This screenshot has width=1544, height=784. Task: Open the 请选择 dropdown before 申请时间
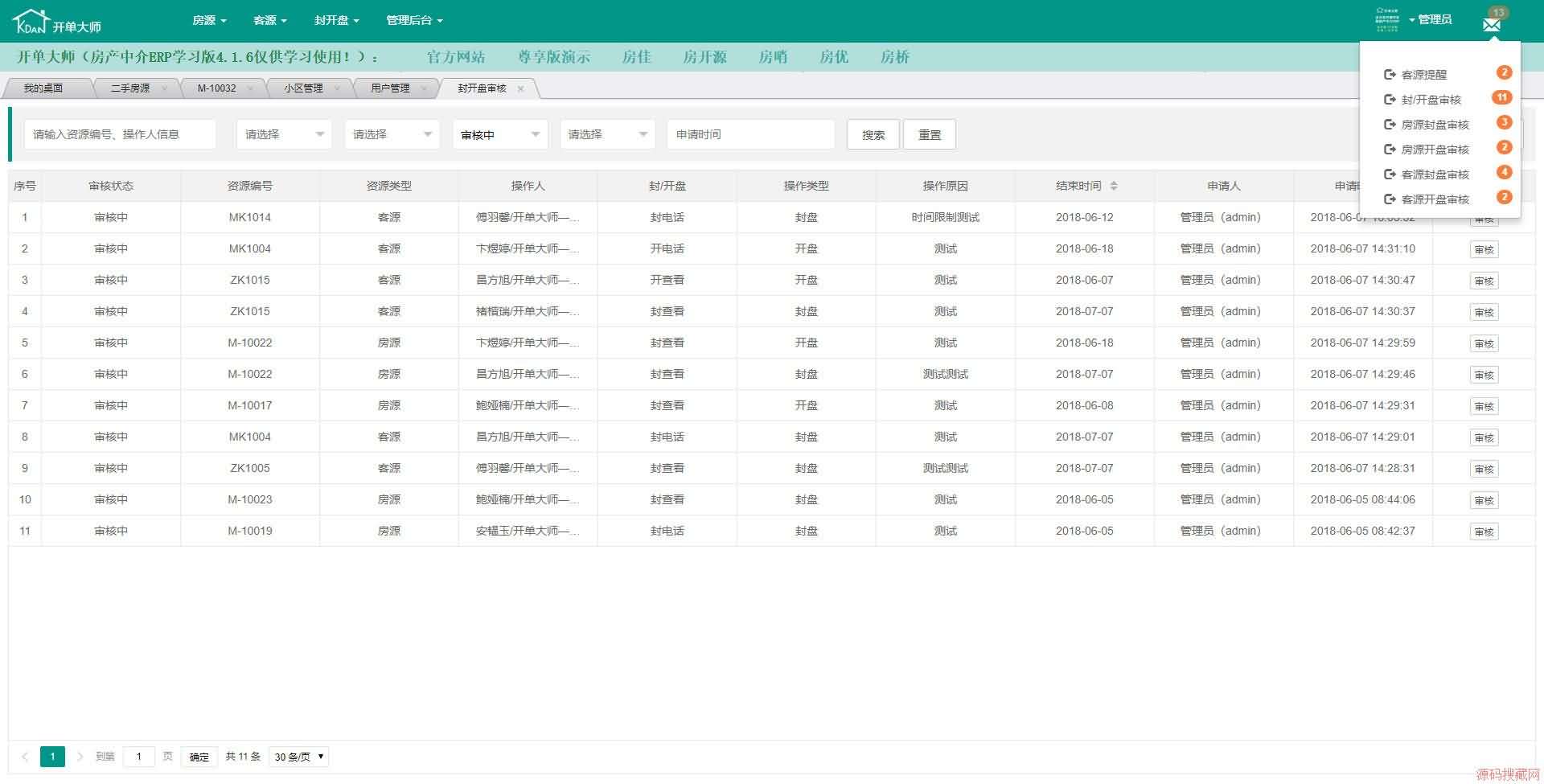tap(607, 134)
